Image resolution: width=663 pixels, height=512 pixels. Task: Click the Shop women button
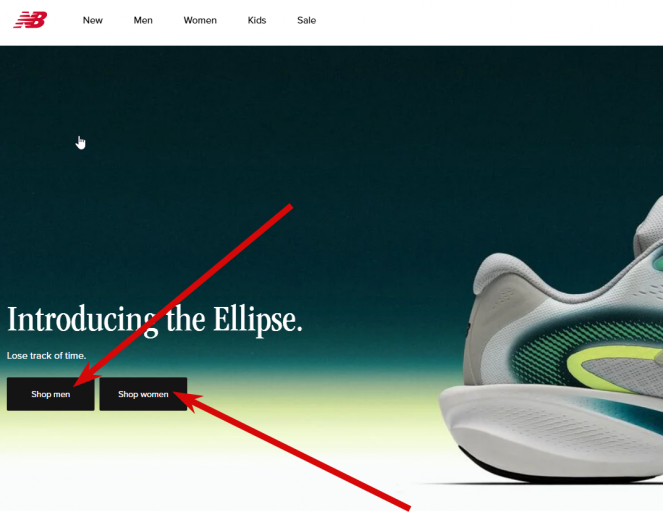click(143, 394)
